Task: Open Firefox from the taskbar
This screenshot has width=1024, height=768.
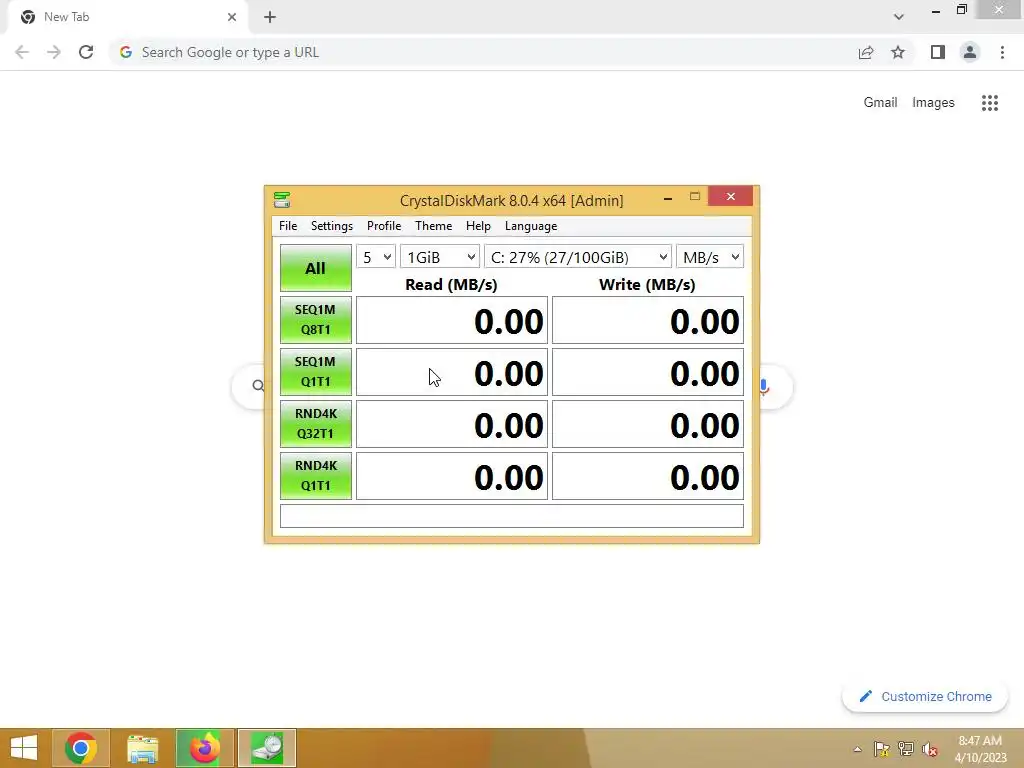Action: point(204,748)
